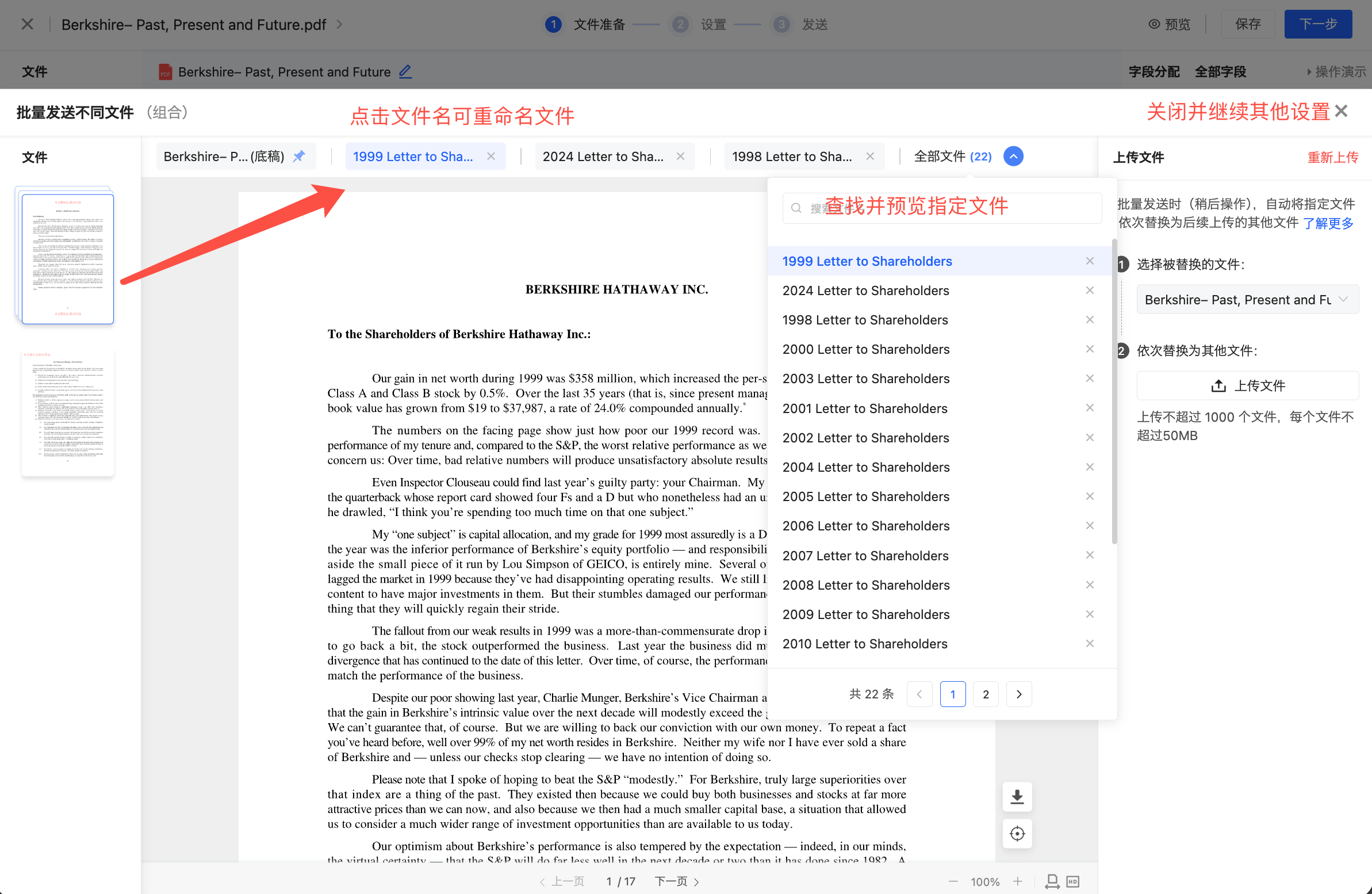1372x894 pixels.
Task: Select 2007 Letter to Shareholders in the list
Action: [865, 555]
